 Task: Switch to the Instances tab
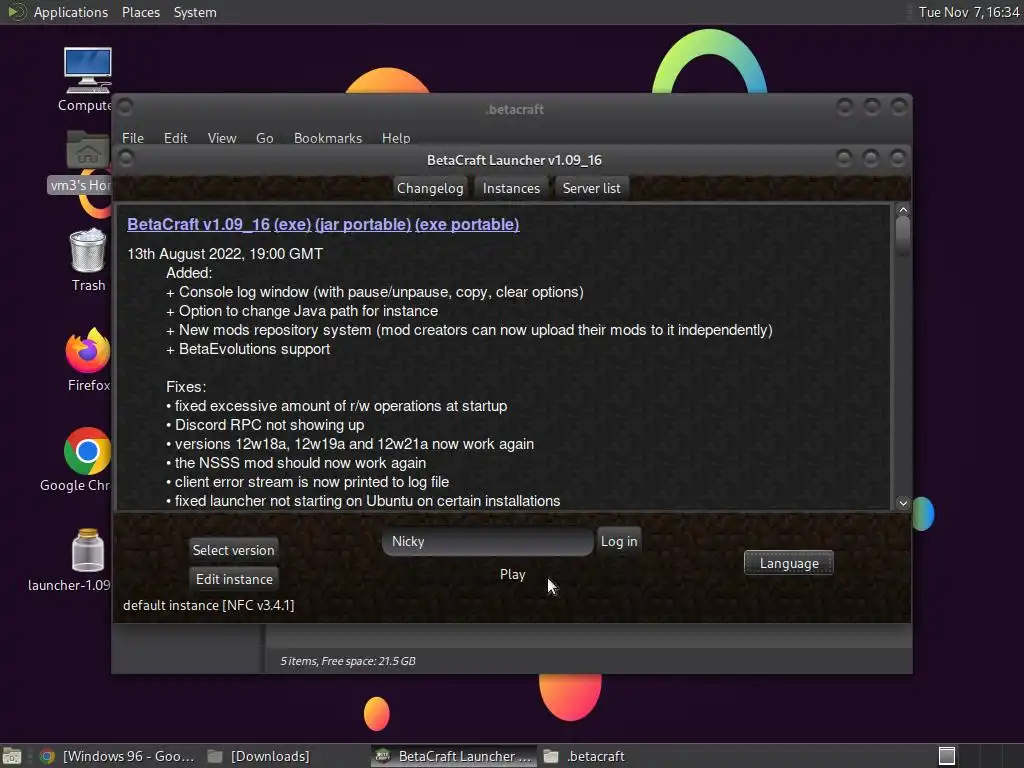[511, 188]
